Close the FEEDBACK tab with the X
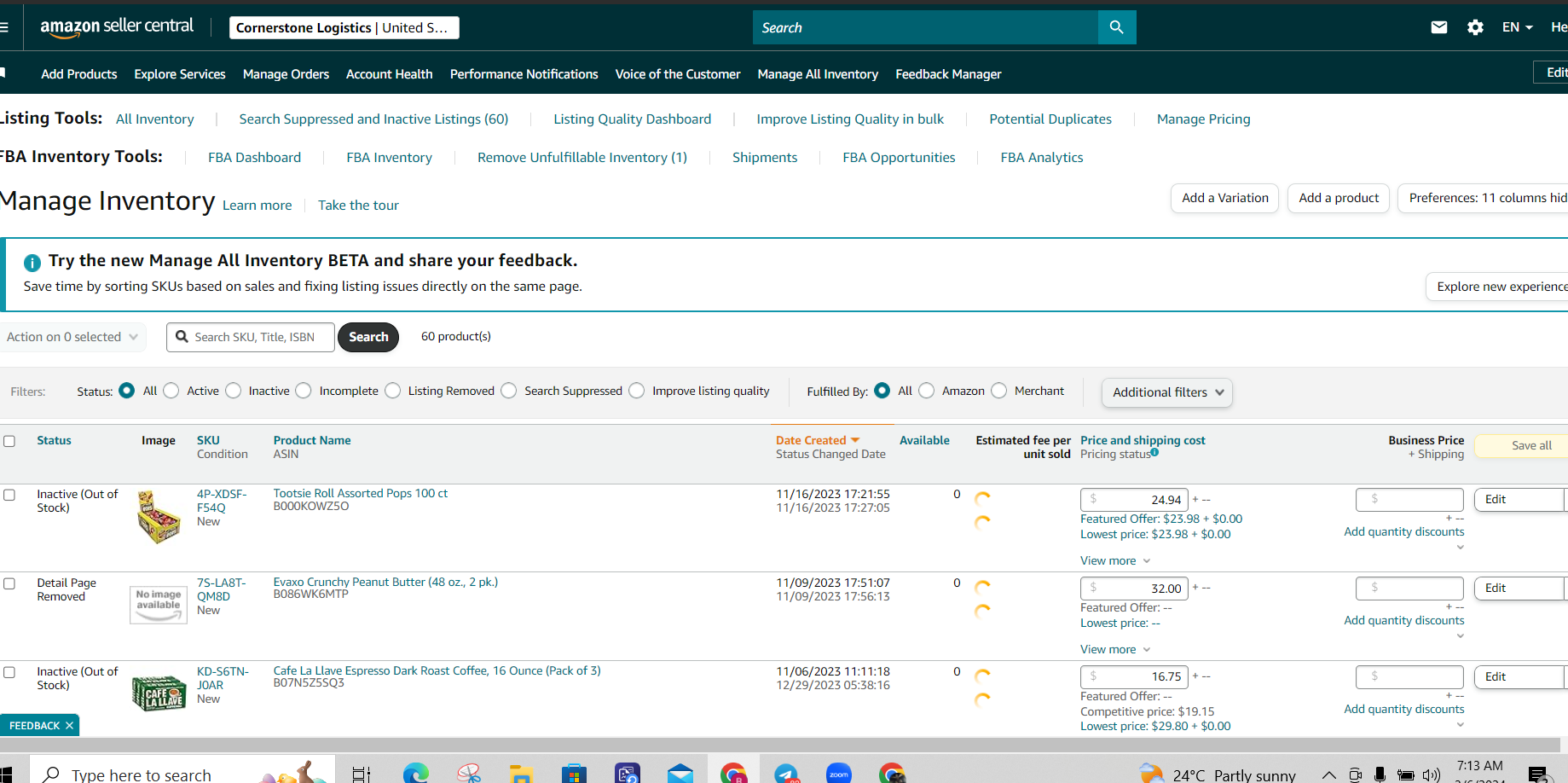Screen dimensions: 1568x783 (70, 726)
